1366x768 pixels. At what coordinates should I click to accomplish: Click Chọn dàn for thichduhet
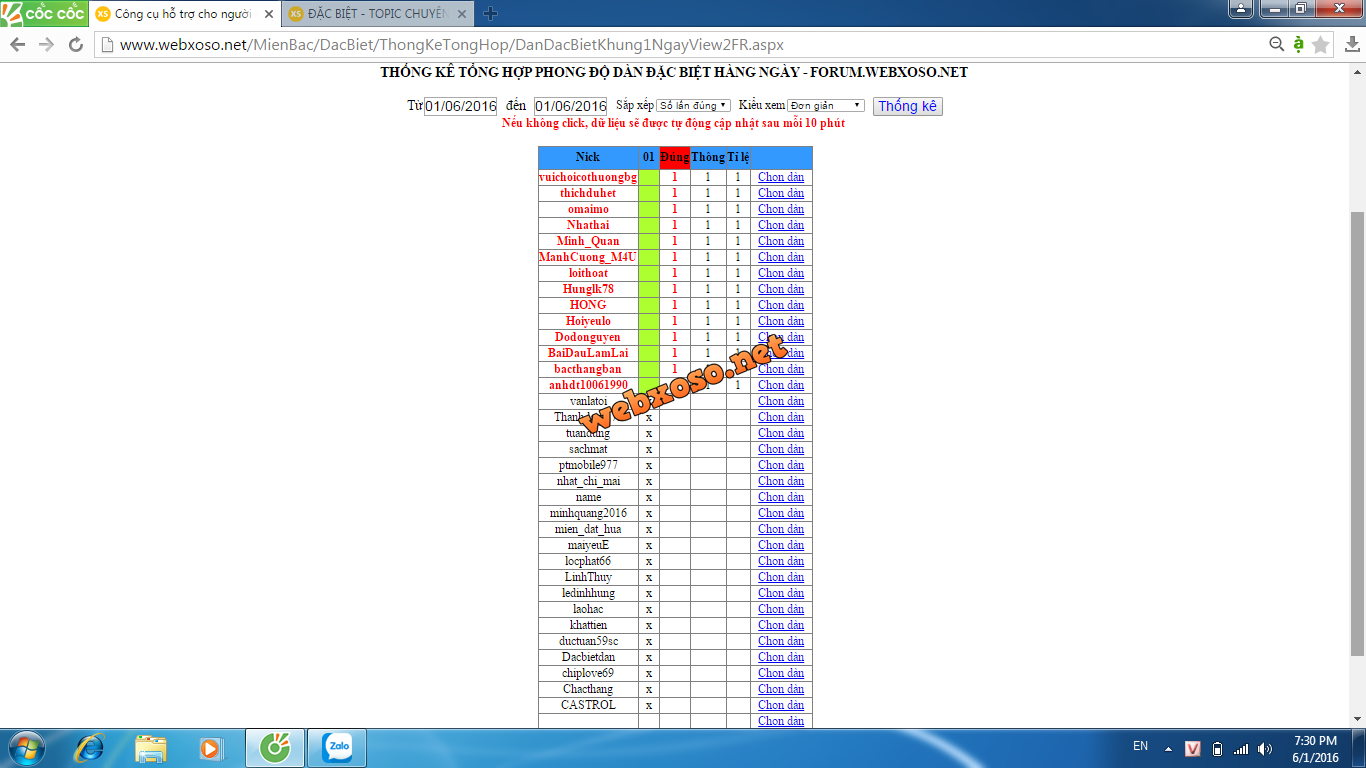coord(781,193)
